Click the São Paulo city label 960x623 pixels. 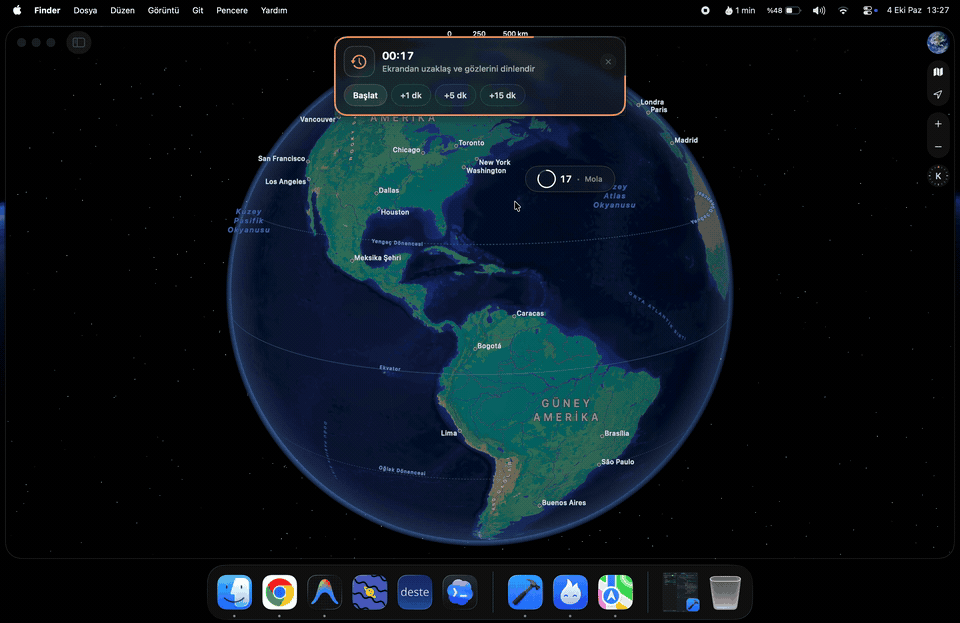(618, 462)
